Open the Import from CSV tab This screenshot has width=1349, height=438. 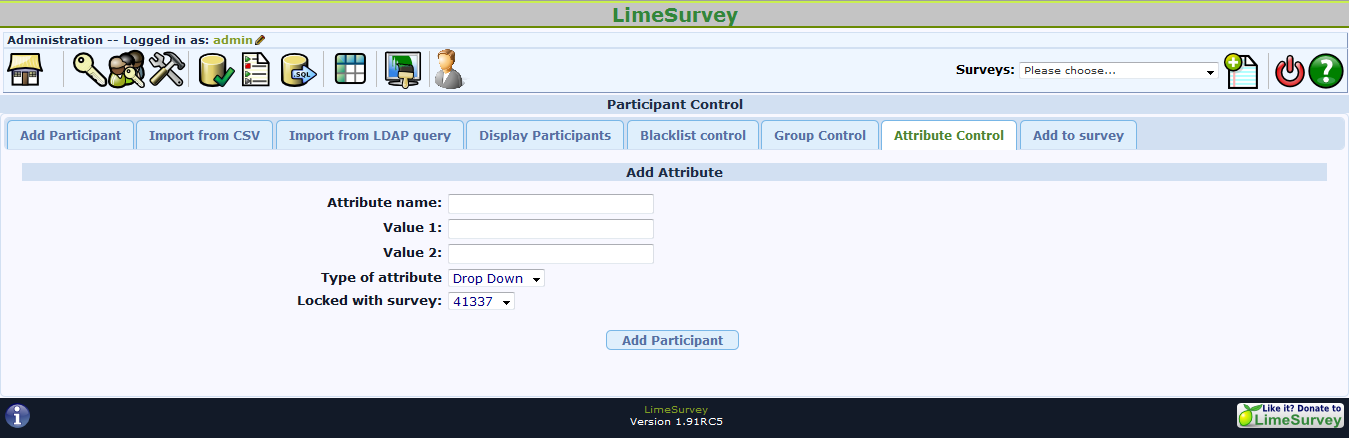(204, 136)
